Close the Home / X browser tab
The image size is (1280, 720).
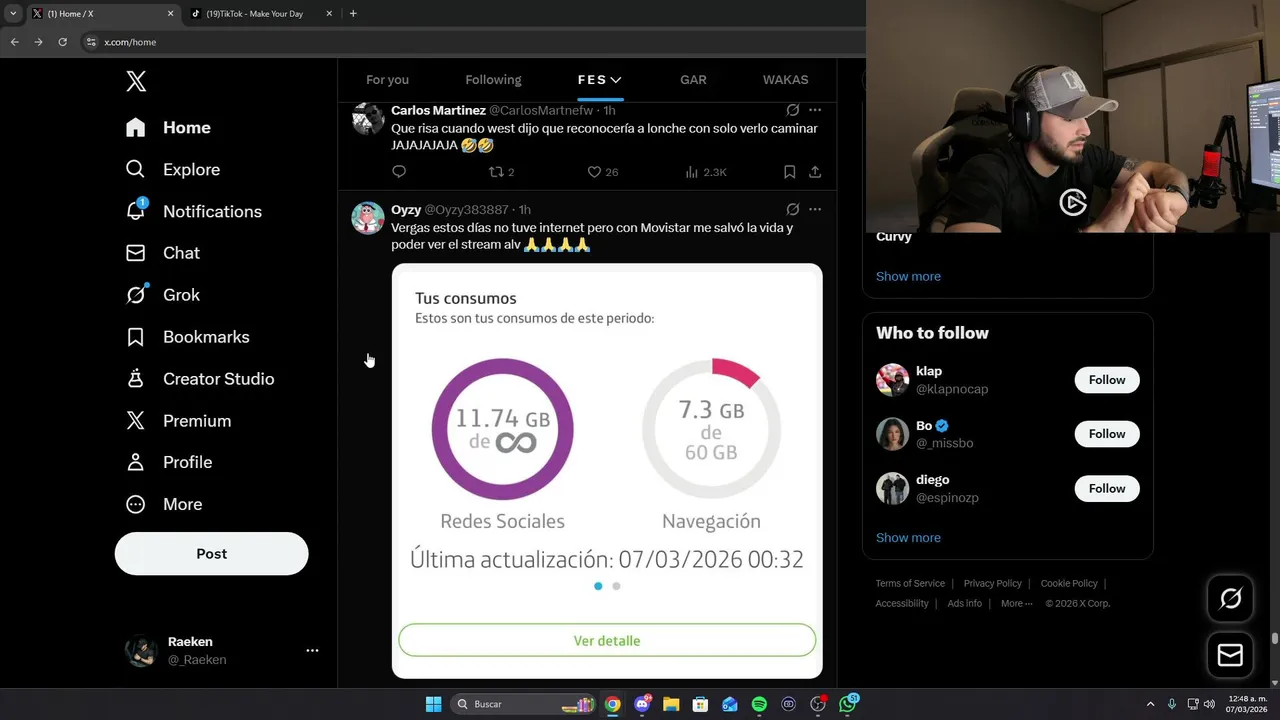click(x=170, y=14)
